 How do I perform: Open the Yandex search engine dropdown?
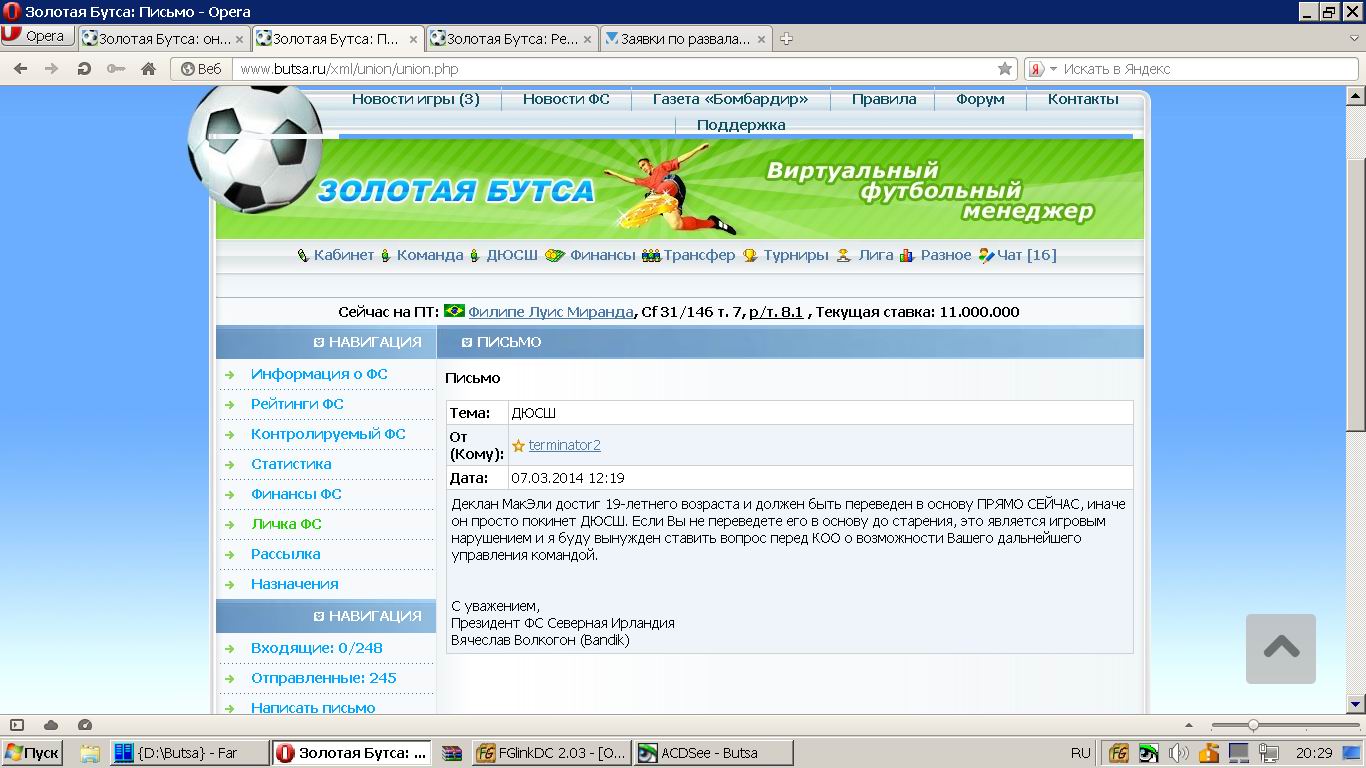pyautogui.click(x=1053, y=69)
